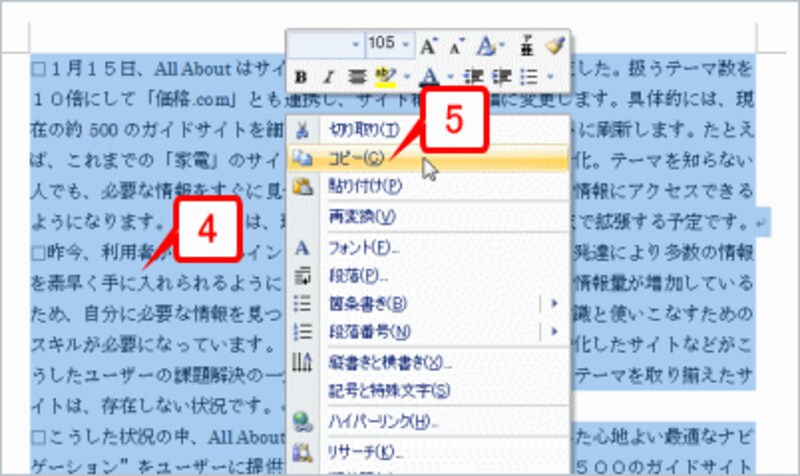Click text '情報にアクセスできる'
The width and height of the screenshot is (800, 476).
pos(663,191)
